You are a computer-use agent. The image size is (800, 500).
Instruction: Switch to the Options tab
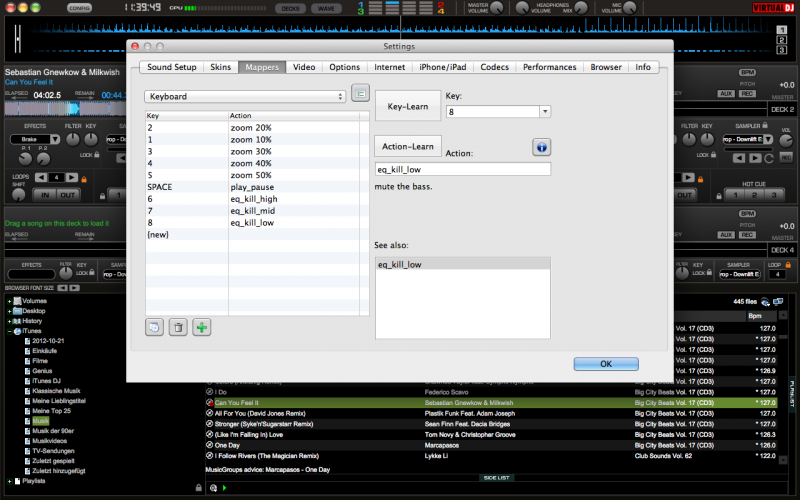[x=344, y=67]
